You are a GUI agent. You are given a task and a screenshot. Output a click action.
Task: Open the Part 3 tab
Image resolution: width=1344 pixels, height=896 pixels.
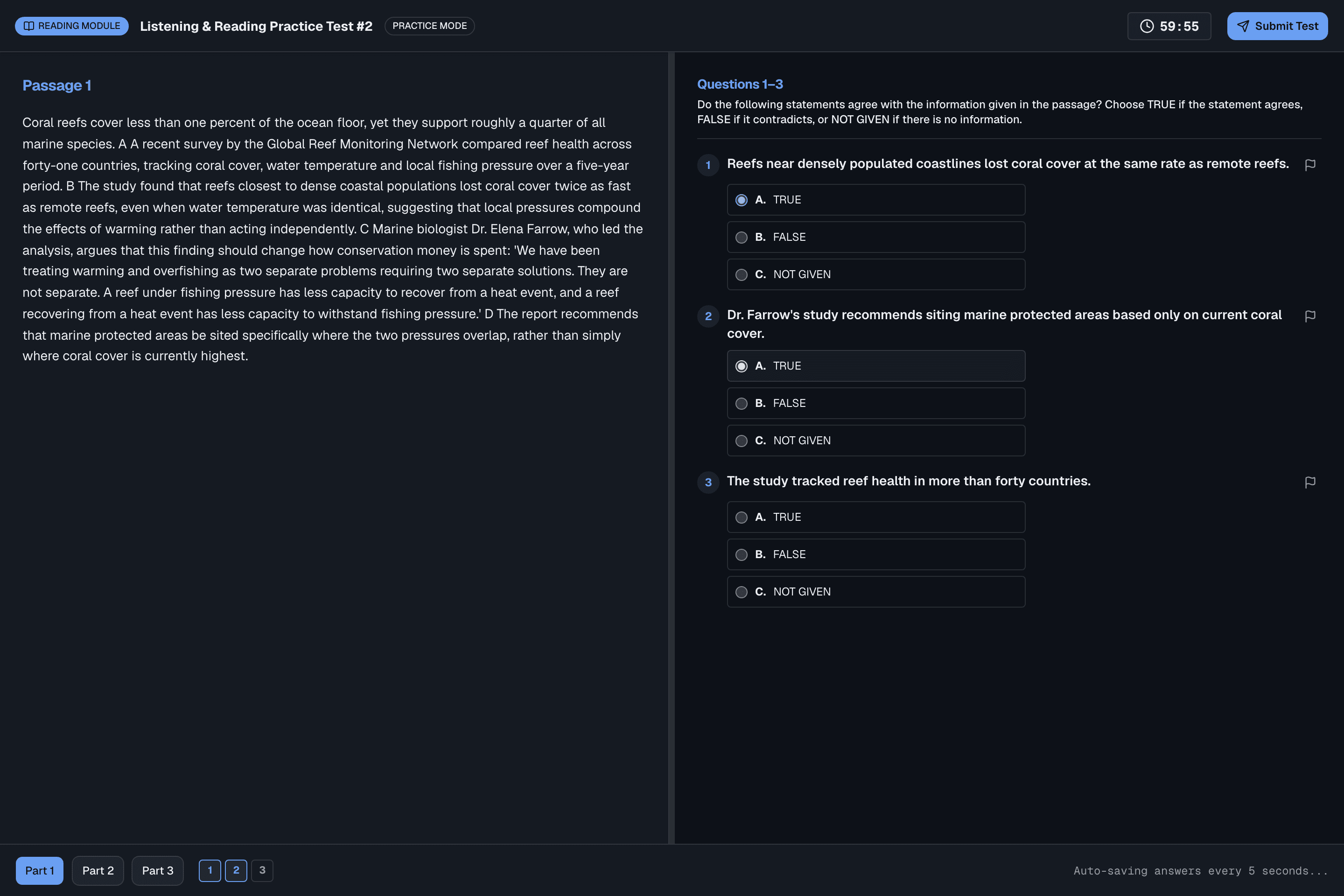coord(158,871)
